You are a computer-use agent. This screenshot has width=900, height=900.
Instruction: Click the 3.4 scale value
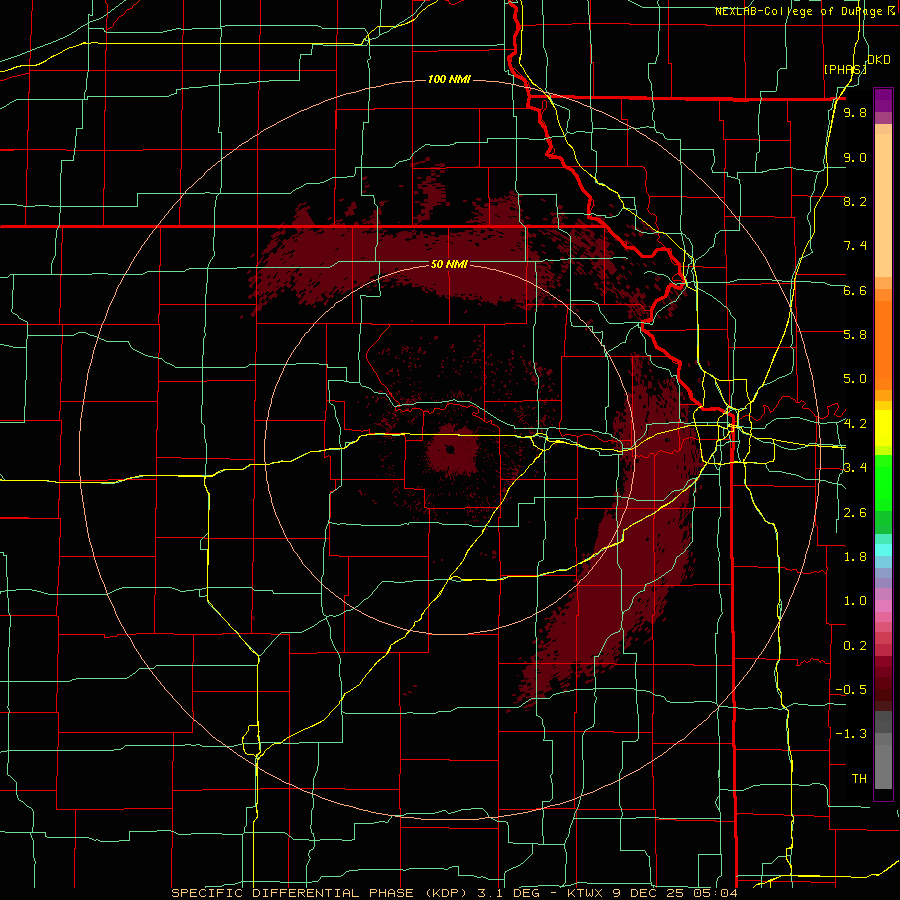(x=855, y=468)
